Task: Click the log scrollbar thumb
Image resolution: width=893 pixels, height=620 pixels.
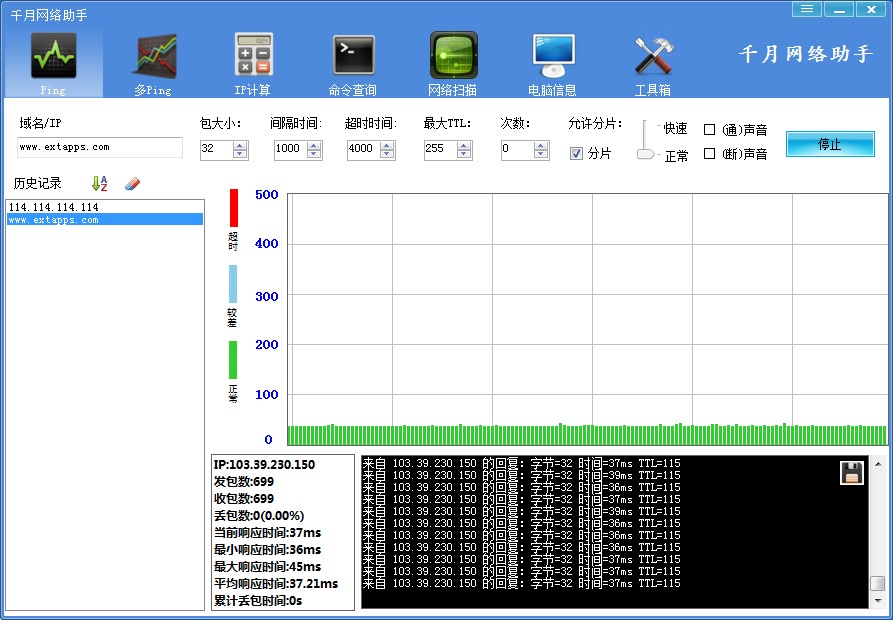Action: click(x=878, y=584)
